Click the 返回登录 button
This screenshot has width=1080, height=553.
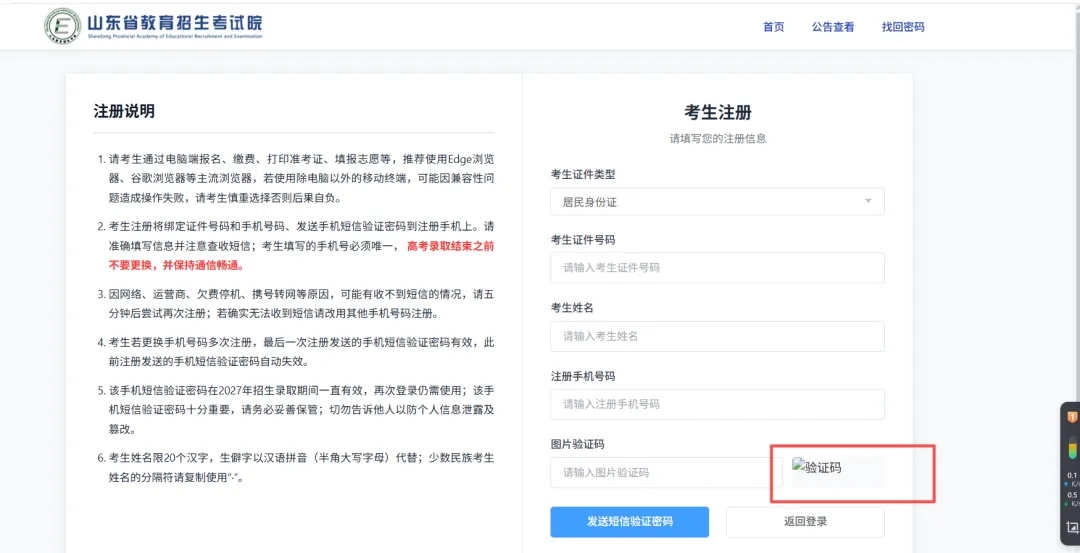pos(805,522)
